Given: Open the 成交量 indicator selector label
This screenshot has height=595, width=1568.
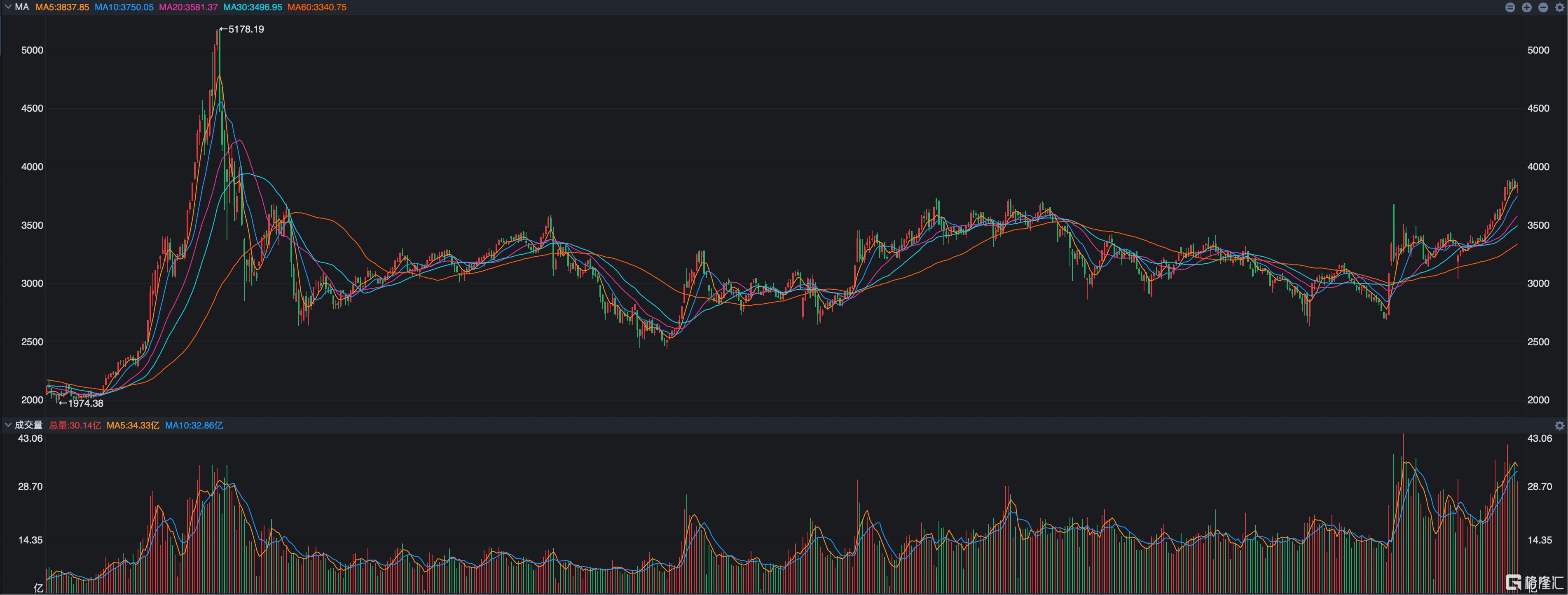Looking at the screenshot, I should coord(28,425).
